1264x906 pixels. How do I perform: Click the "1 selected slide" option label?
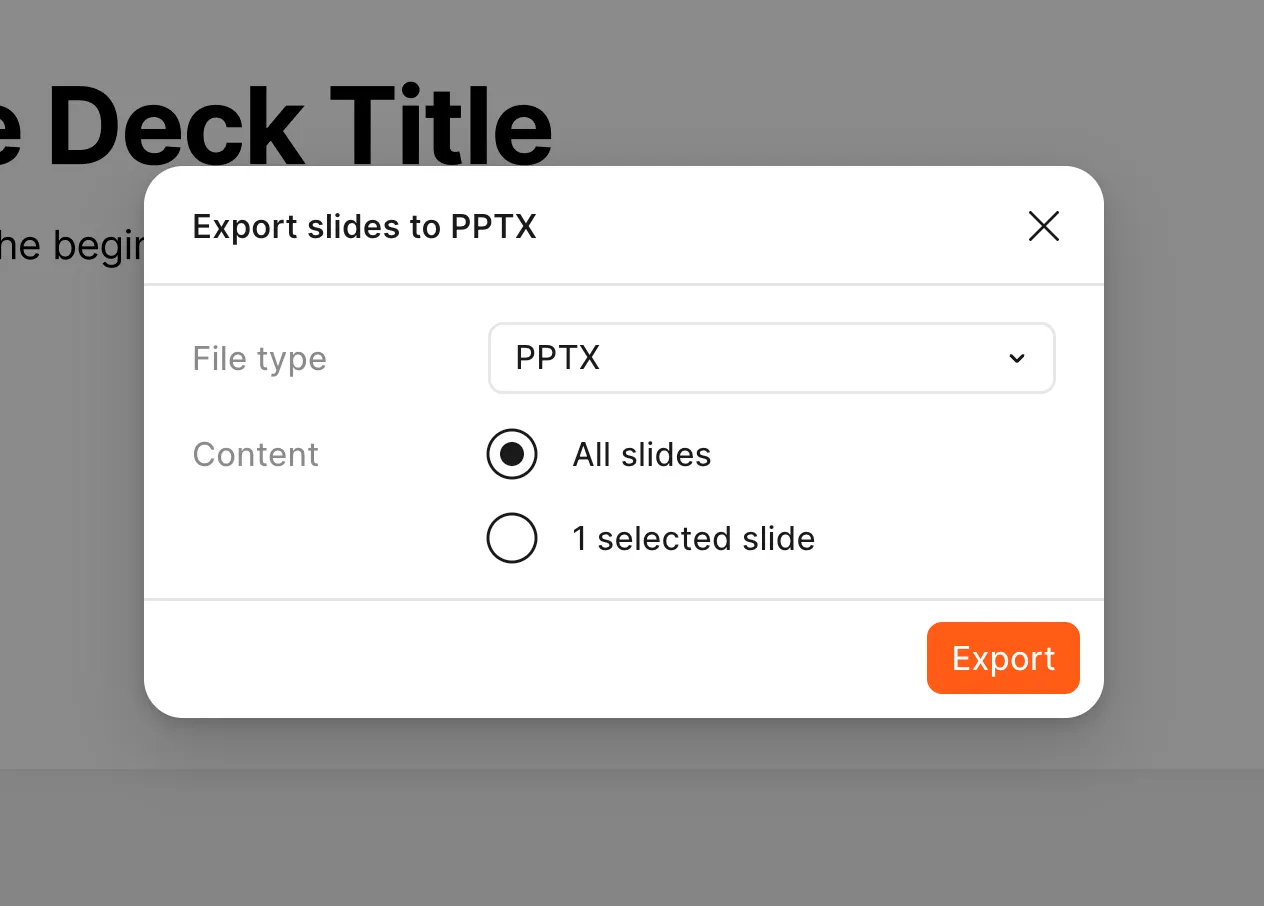click(x=693, y=539)
